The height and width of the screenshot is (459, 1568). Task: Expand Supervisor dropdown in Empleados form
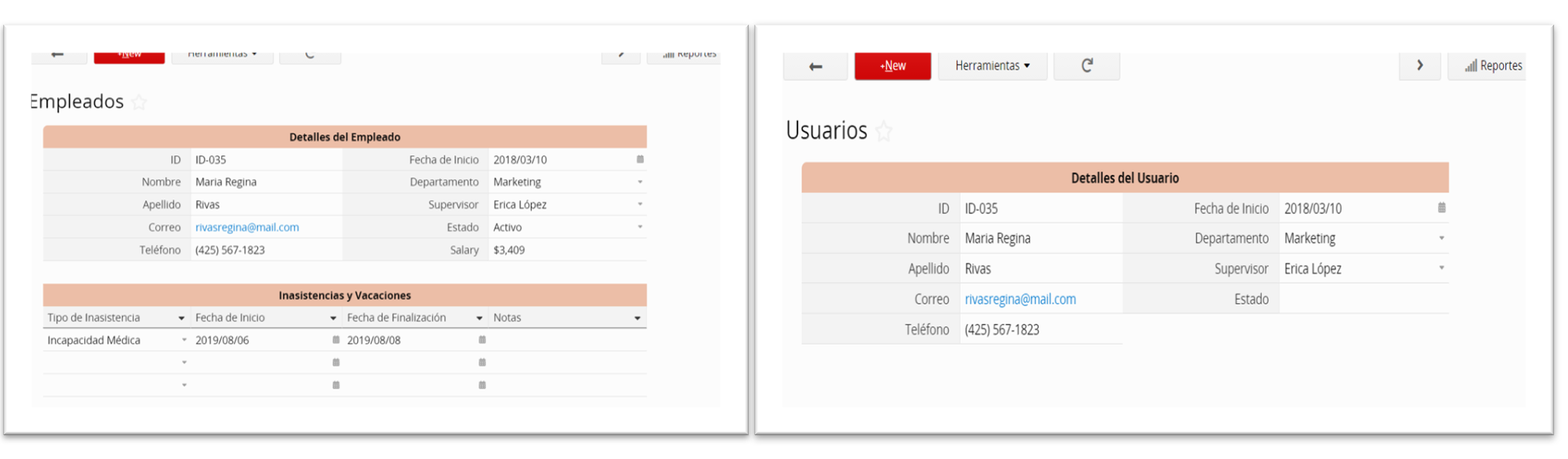[640, 205]
